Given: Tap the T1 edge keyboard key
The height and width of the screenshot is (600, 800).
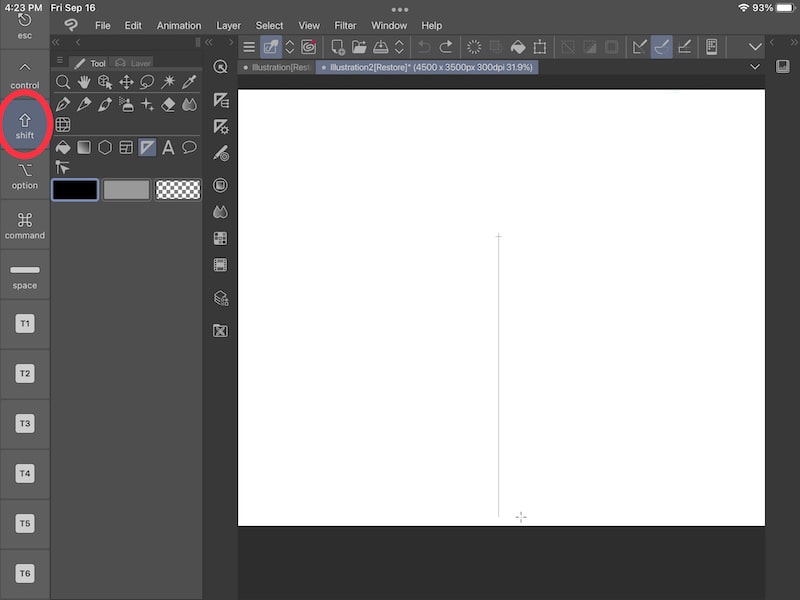Looking at the screenshot, I should 24,323.
